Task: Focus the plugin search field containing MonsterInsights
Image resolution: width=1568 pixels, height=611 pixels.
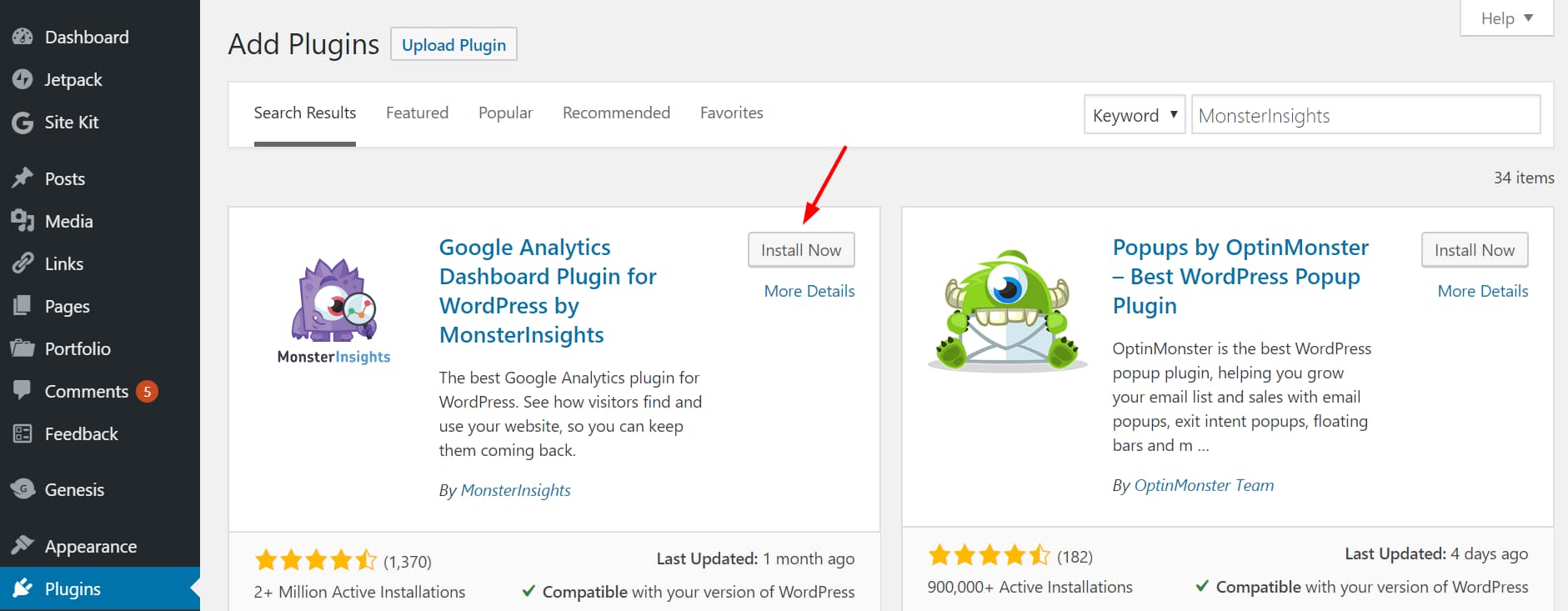Action: (x=1366, y=115)
